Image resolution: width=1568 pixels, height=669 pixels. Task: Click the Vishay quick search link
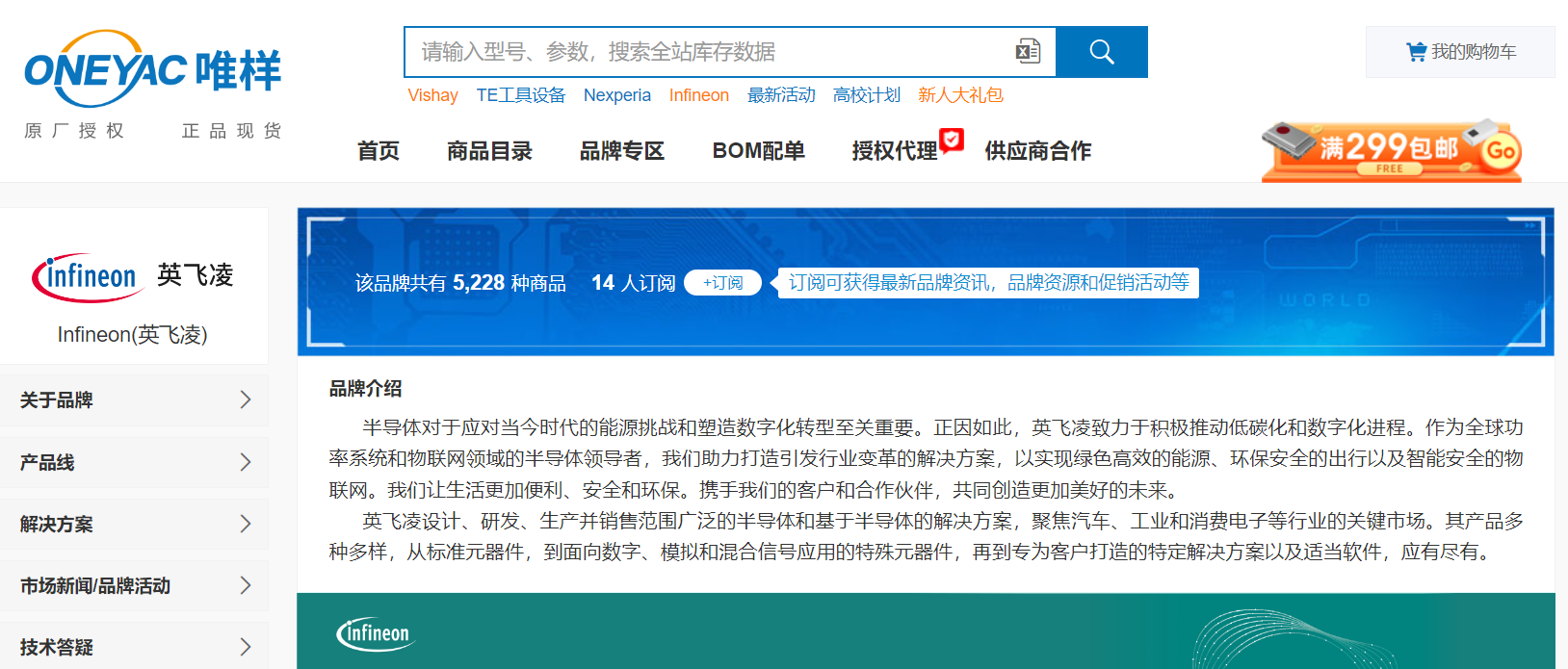coord(432,95)
